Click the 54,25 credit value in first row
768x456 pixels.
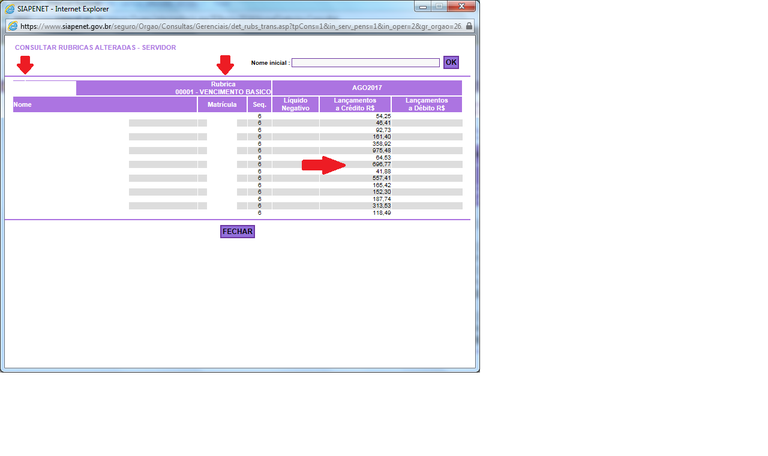point(382,116)
